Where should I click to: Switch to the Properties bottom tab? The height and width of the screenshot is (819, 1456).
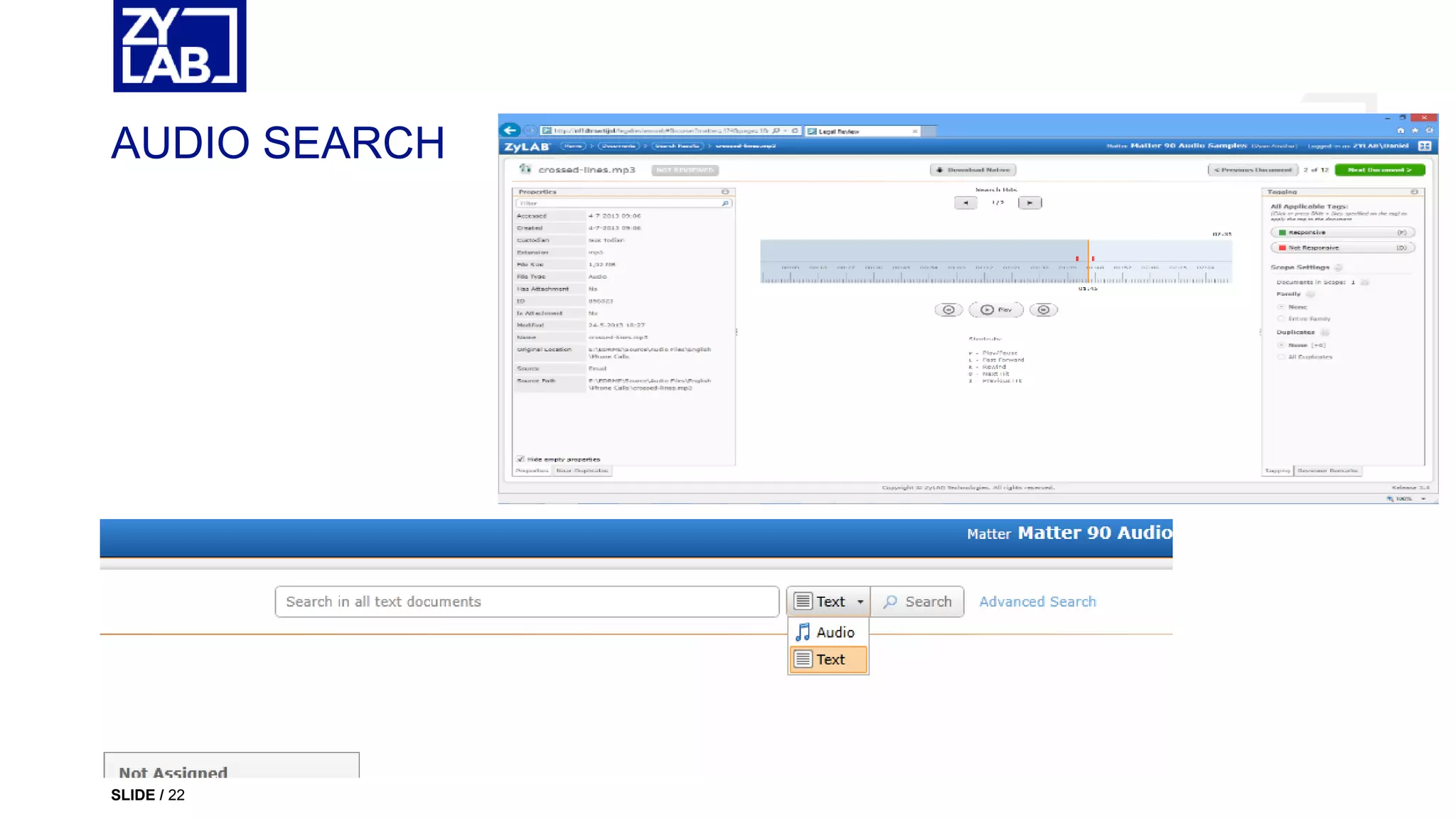click(x=532, y=471)
